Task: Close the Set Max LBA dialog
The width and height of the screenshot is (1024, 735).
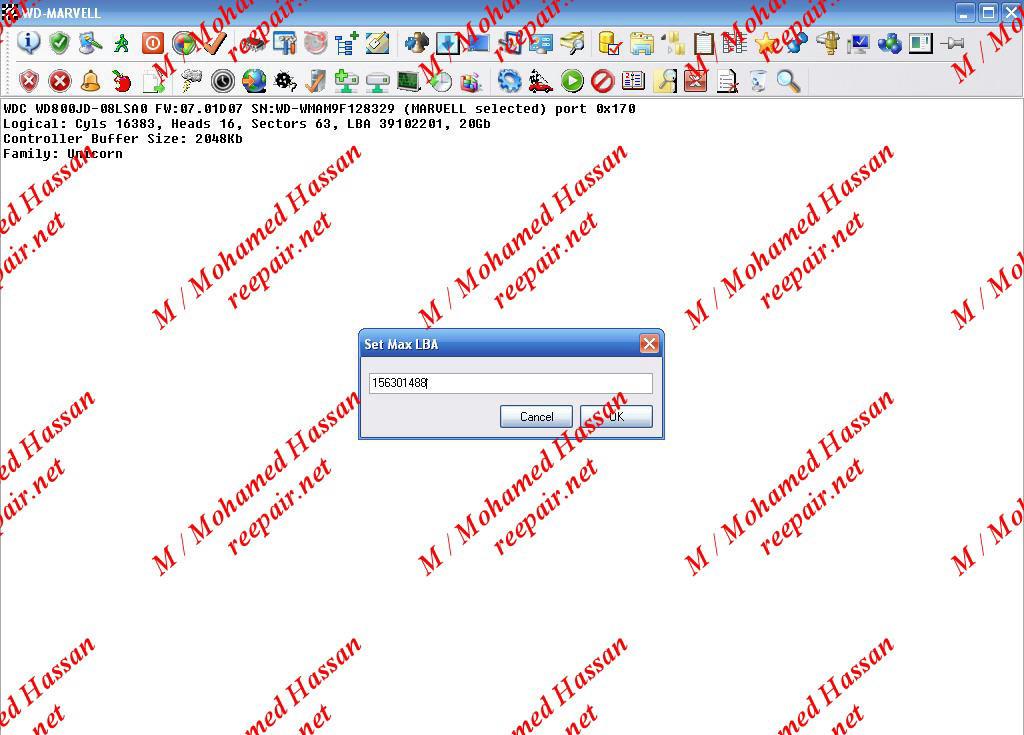Action: click(x=649, y=344)
